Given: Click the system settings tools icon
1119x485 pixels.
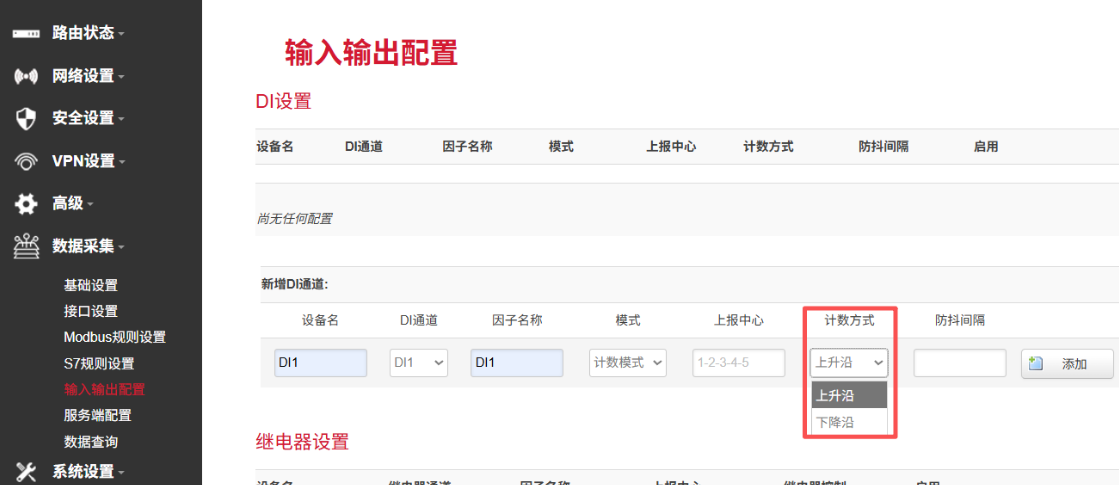Looking at the screenshot, I should click(26, 471).
